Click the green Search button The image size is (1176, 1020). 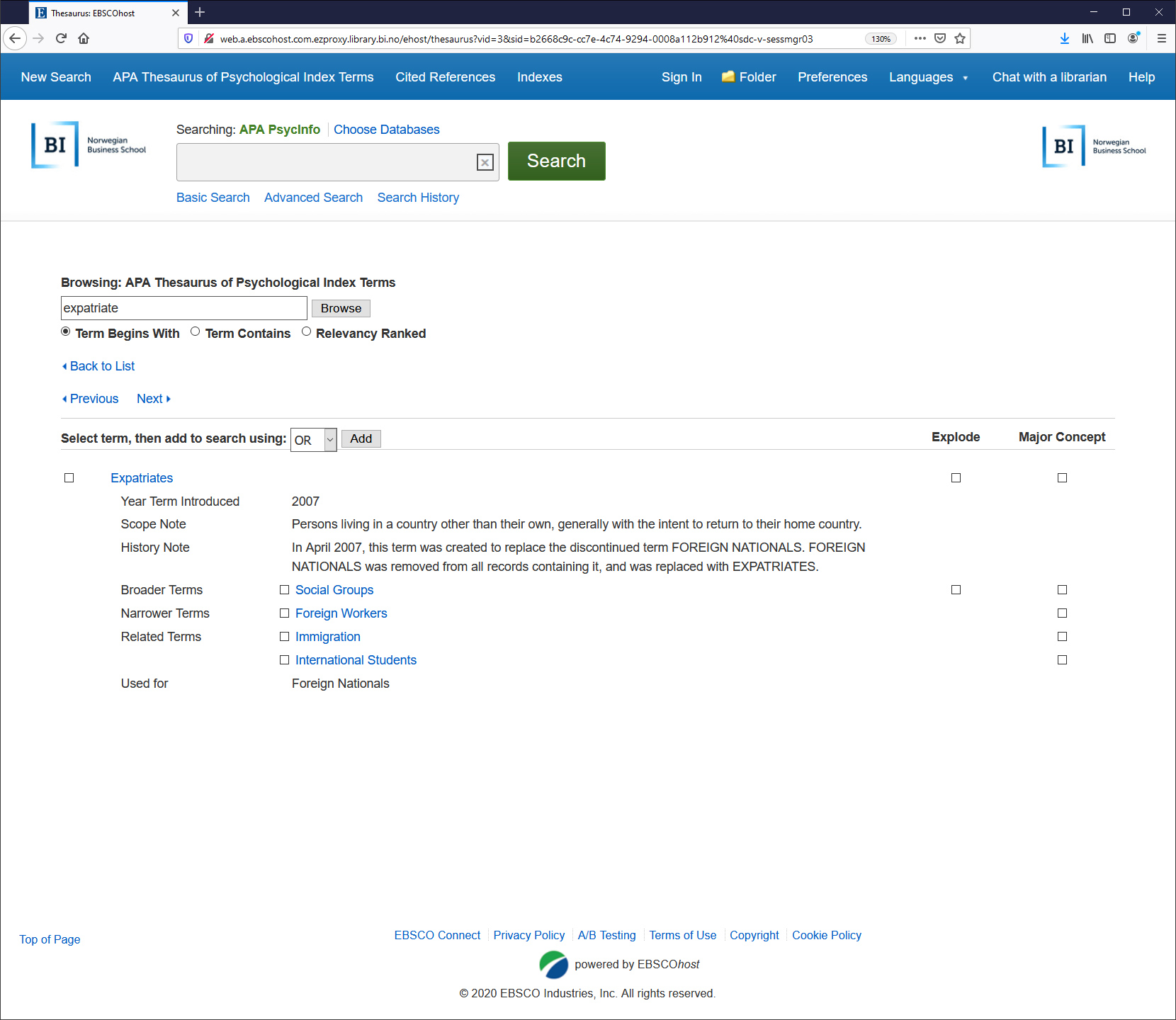click(556, 161)
